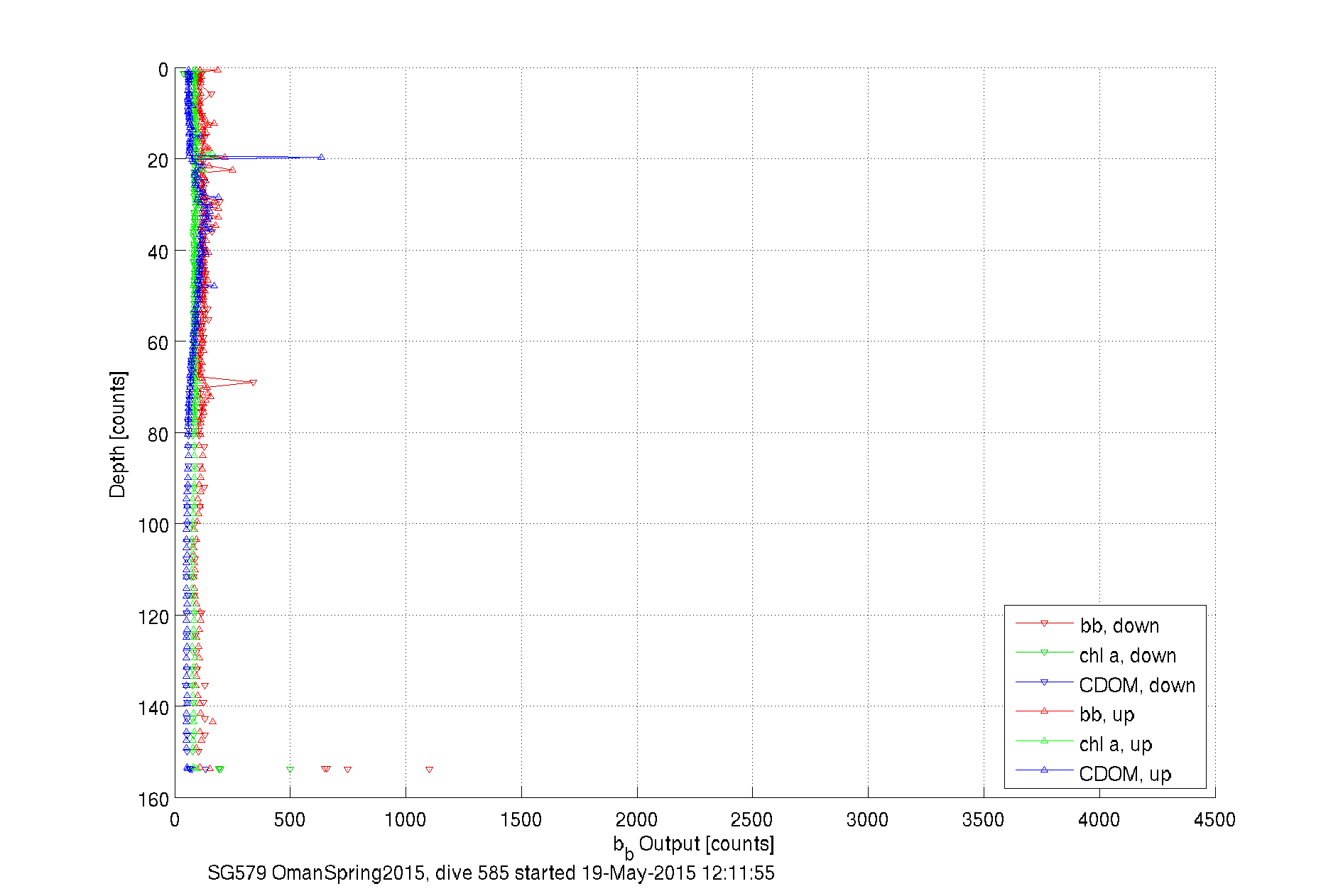The height and width of the screenshot is (896, 1343).
Task: Click the 'bb, down' legend label
Action: [1119, 625]
